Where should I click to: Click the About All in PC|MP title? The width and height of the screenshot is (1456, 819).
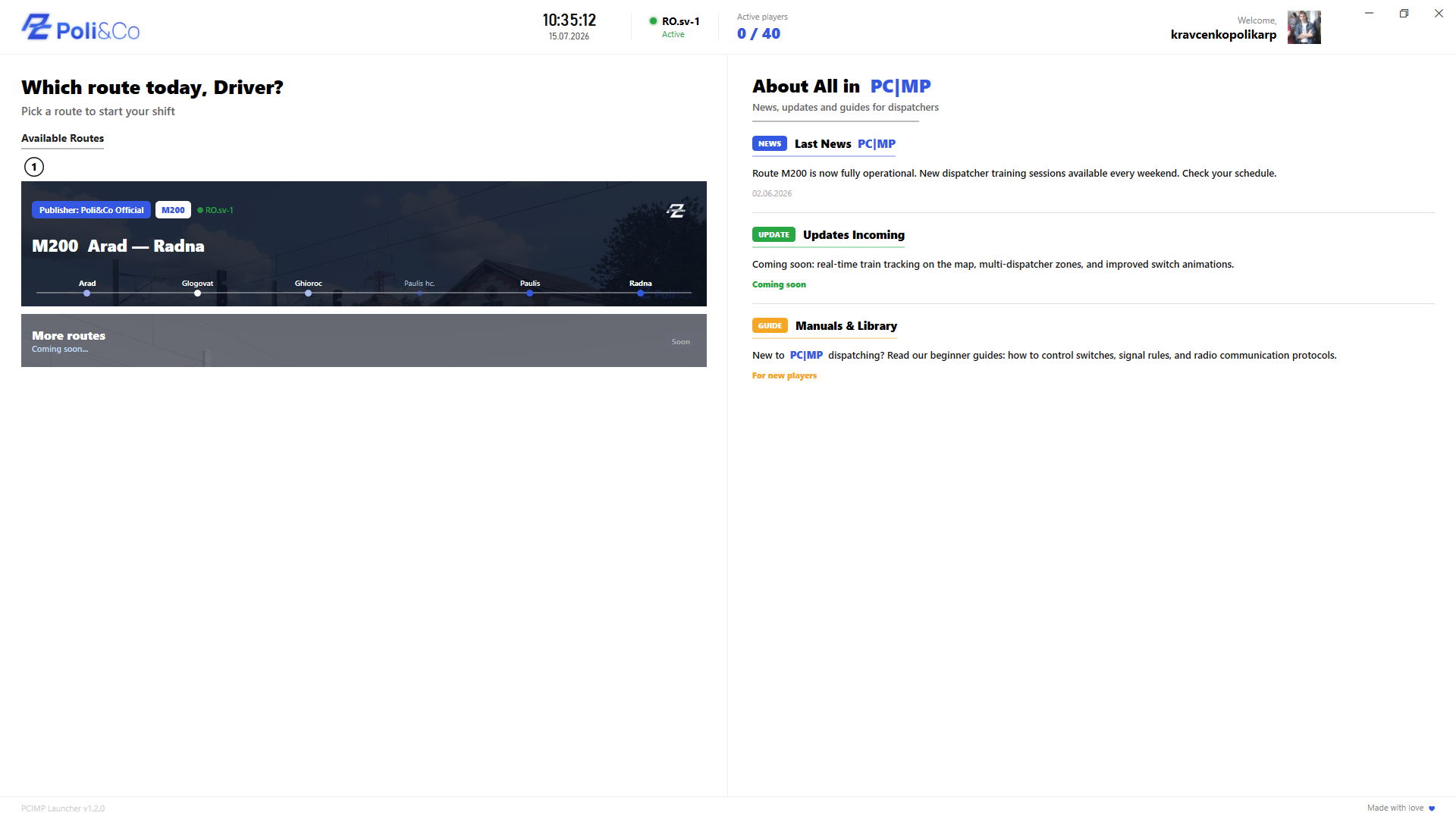tap(841, 86)
